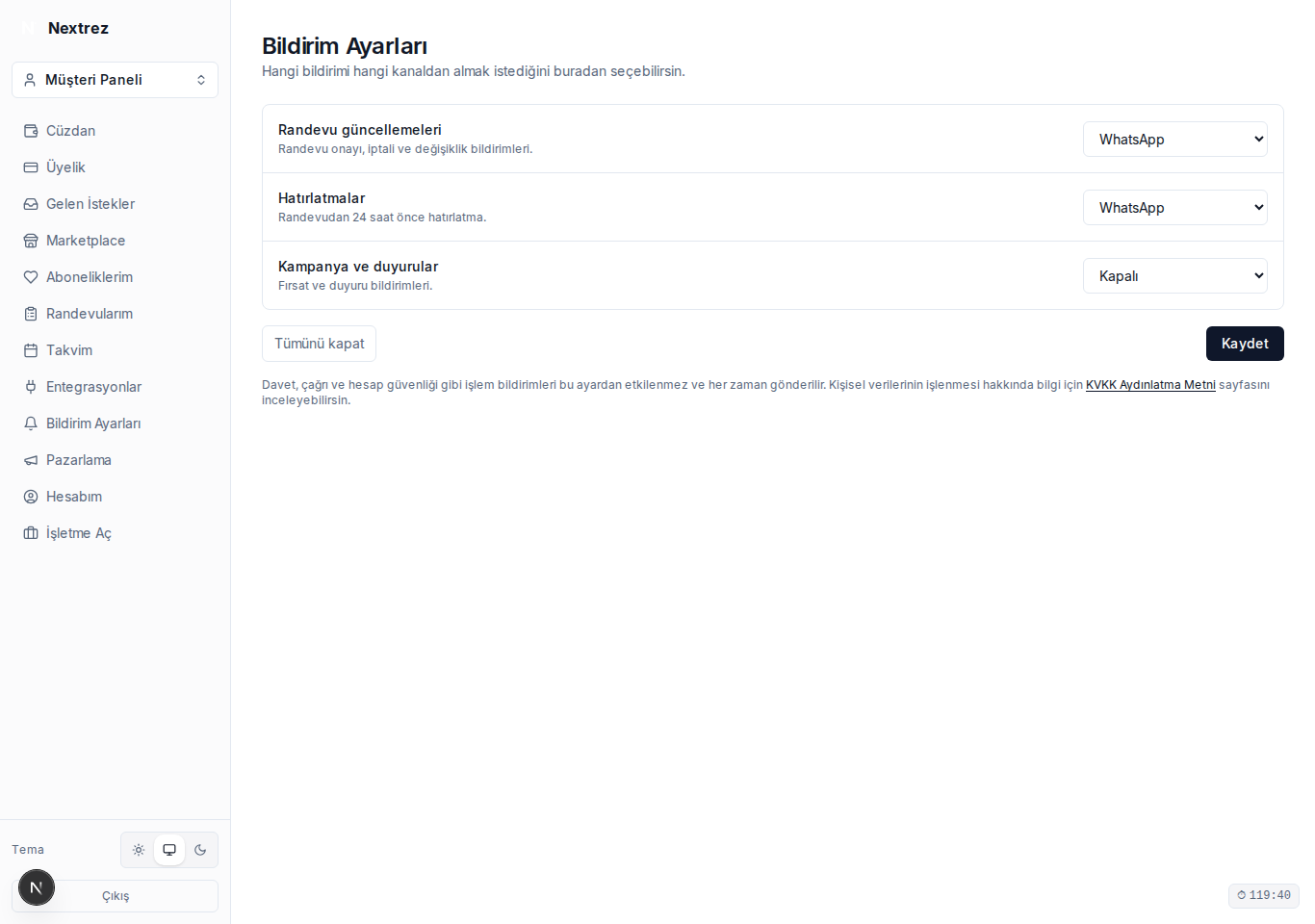This screenshot has height=924, width=1315.
Task: Click the Tümünü kapat button
Action: (x=319, y=344)
